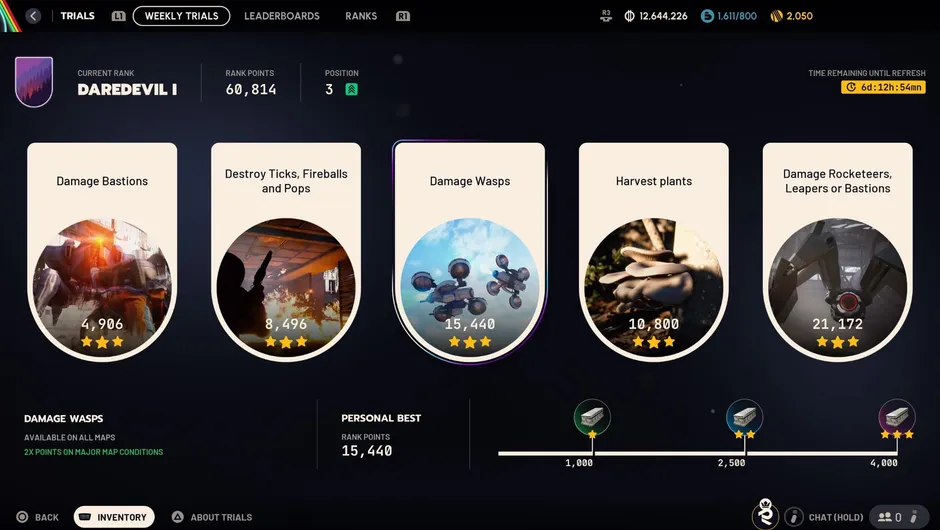Screen dimensions: 940x530
Task: Click the blue token currency icon
Action: click(707, 16)
